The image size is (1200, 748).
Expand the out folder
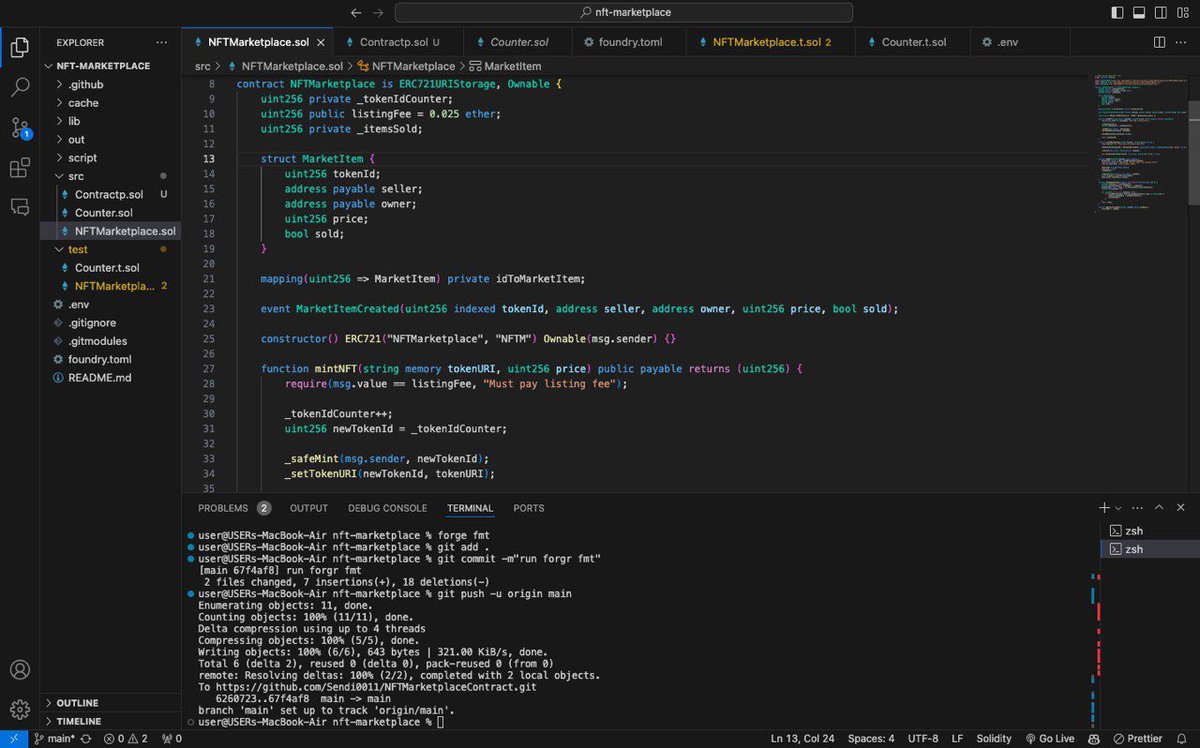coord(76,140)
